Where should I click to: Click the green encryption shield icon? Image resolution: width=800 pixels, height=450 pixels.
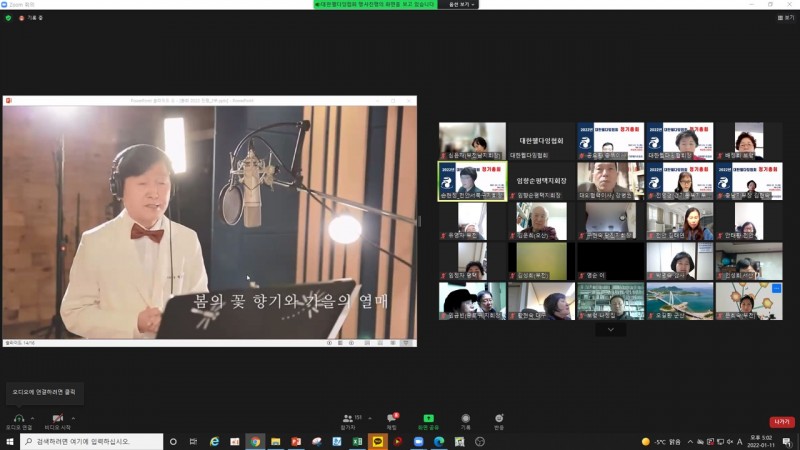tap(8, 18)
